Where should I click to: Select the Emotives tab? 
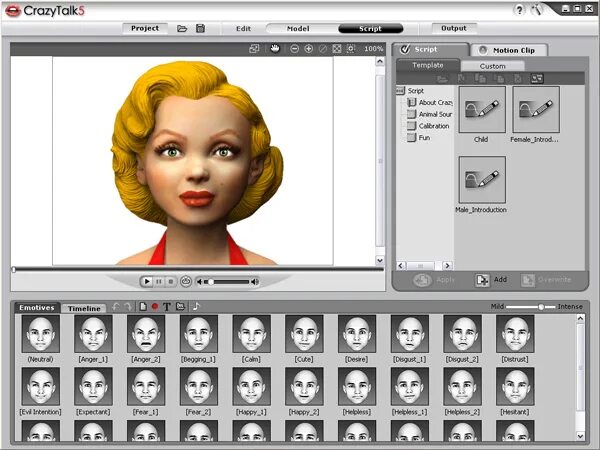pos(37,308)
